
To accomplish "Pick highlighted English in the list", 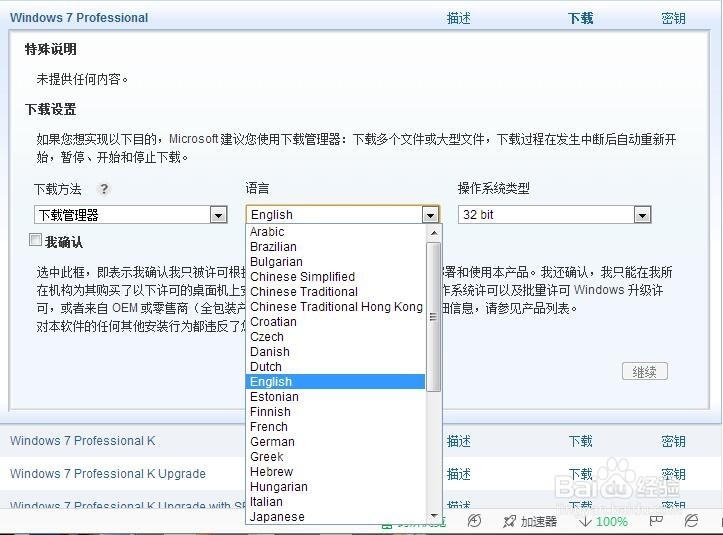I will coord(335,381).
